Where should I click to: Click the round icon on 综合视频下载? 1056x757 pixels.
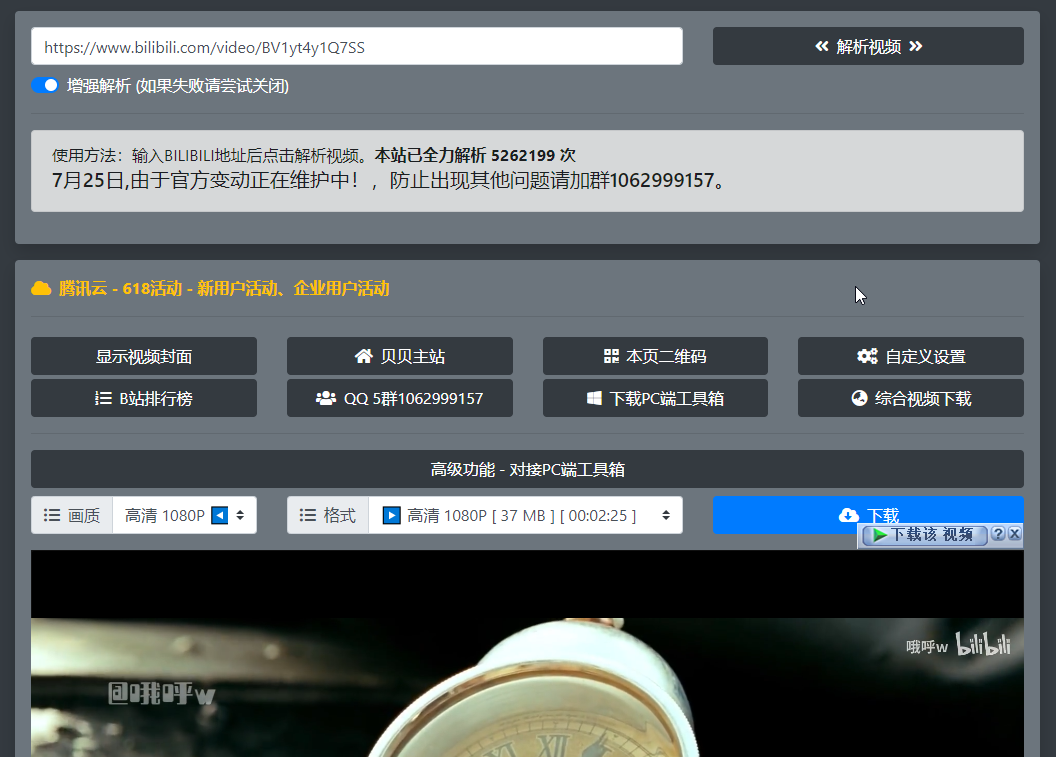[859, 398]
